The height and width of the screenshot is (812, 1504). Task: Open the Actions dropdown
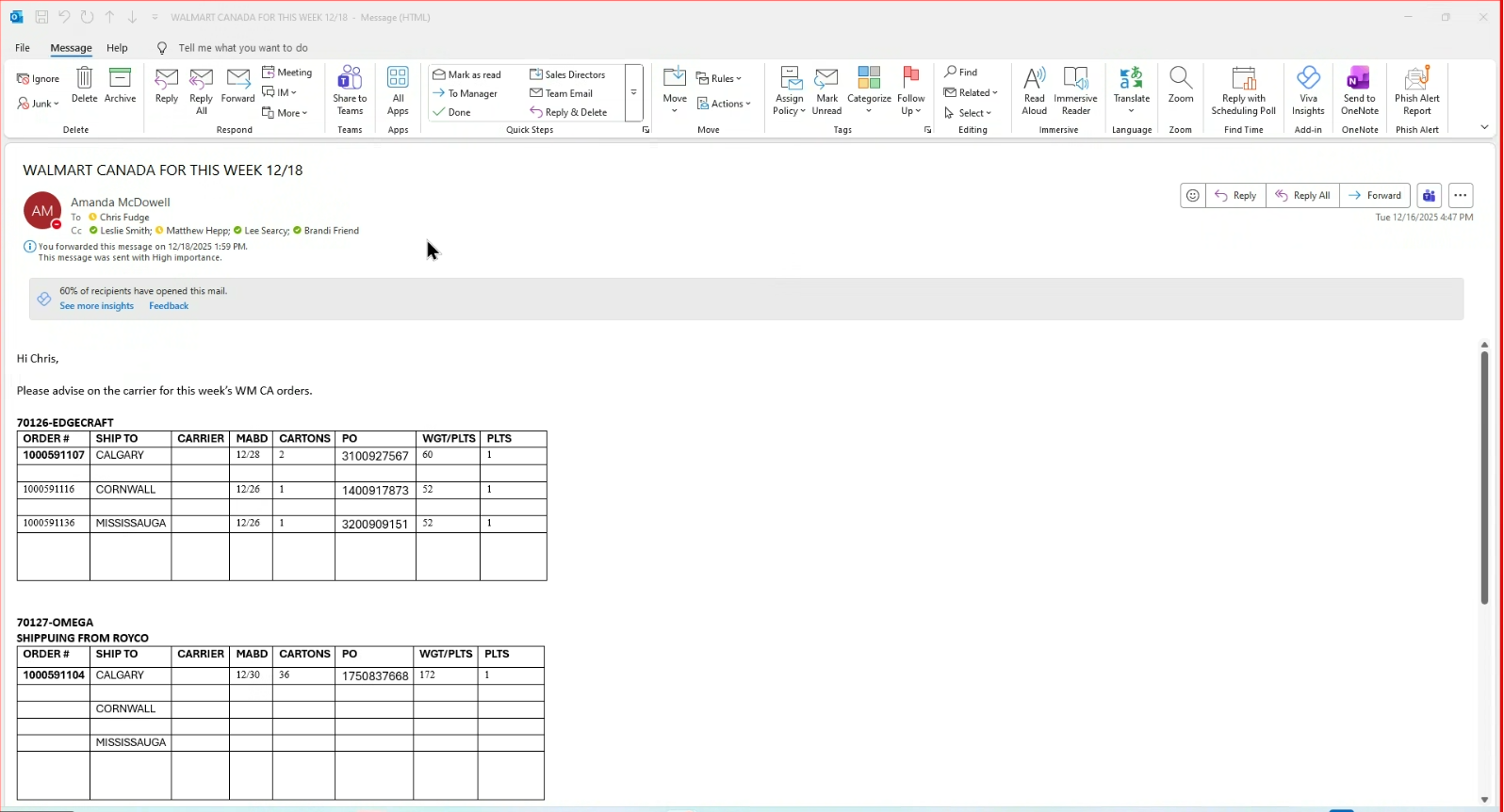724,104
